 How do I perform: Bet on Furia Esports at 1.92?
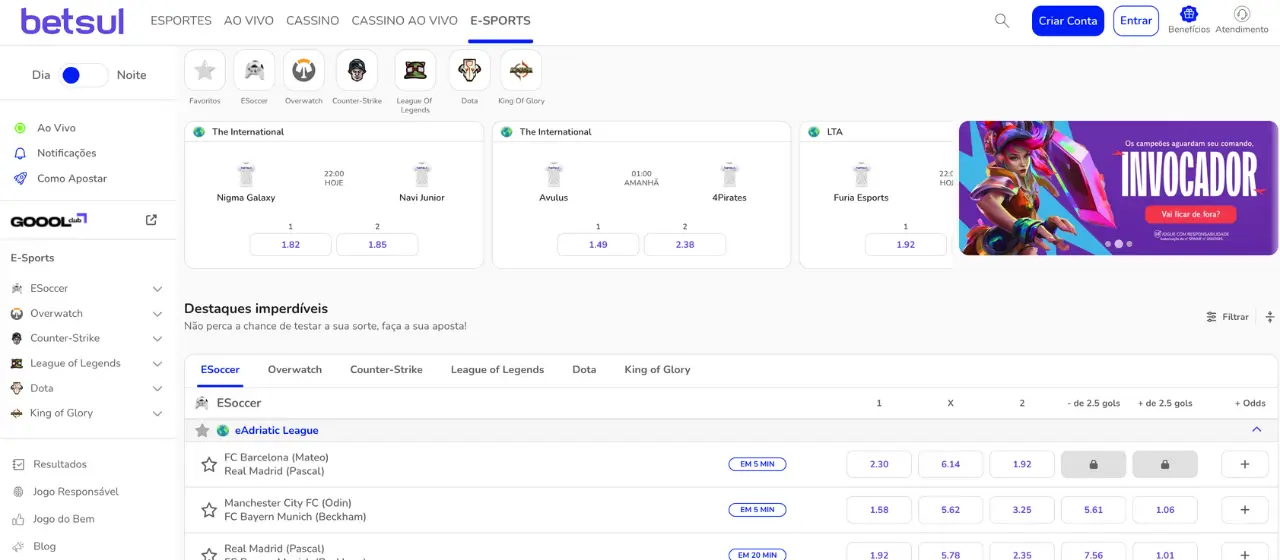pyautogui.click(x=906, y=244)
